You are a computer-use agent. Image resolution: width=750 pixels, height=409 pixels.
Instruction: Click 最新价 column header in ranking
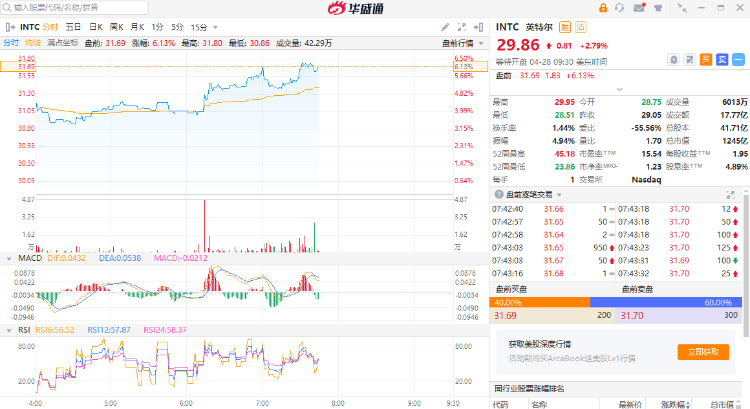tap(630, 405)
